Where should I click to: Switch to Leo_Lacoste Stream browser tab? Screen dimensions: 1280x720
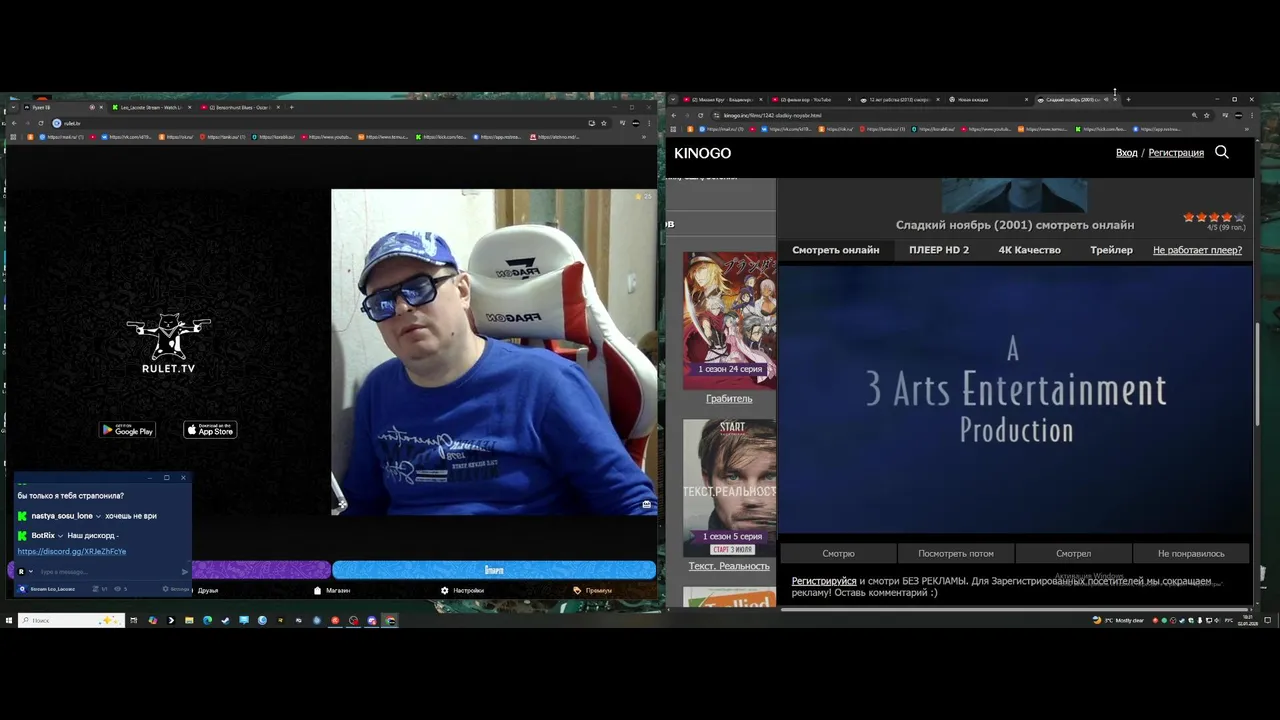click(150, 107)
